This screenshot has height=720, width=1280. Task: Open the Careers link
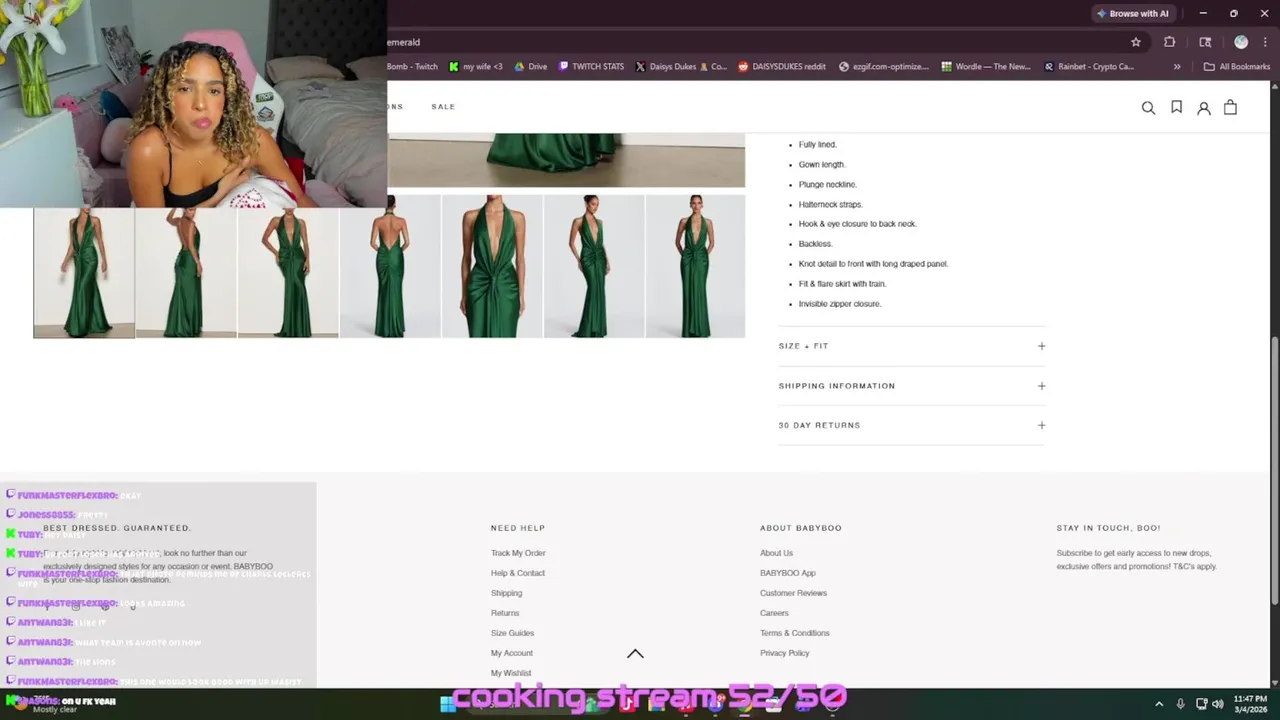774,613
